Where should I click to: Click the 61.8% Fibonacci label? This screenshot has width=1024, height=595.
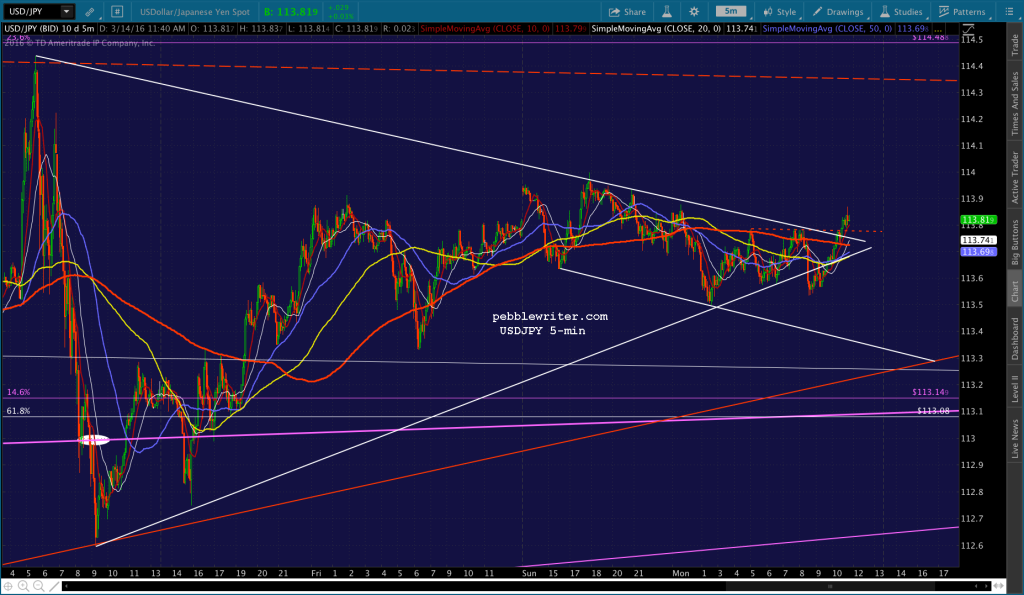(x=18, y=411)
